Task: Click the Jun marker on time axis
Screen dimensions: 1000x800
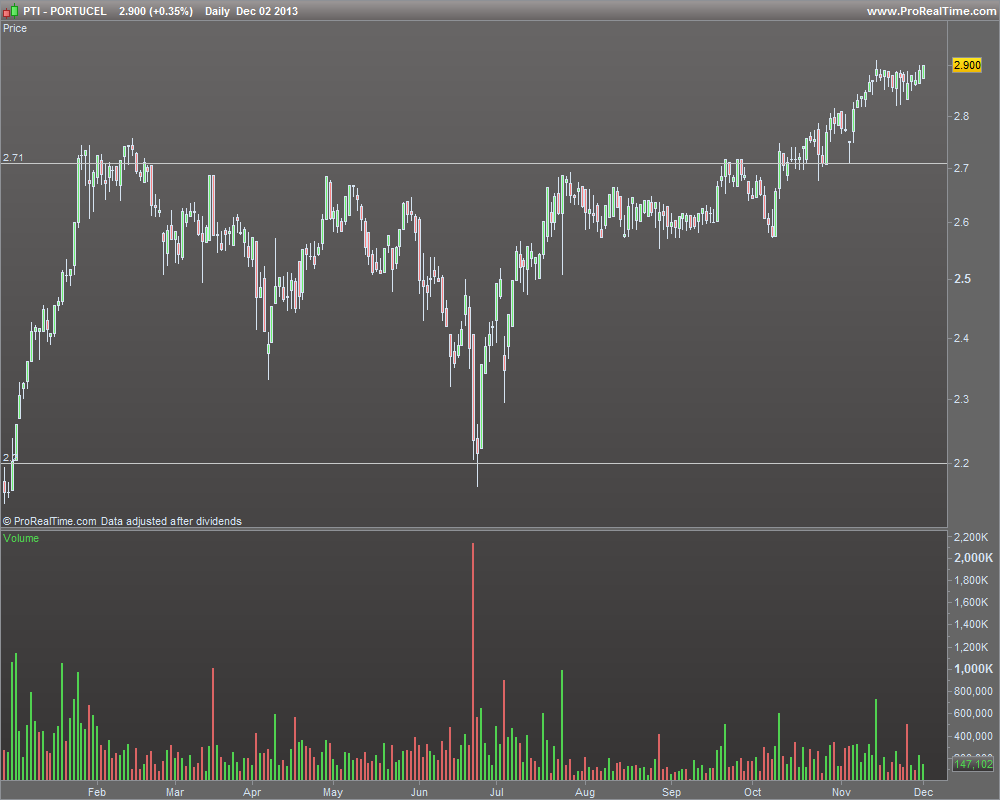Action: (419, 792)
